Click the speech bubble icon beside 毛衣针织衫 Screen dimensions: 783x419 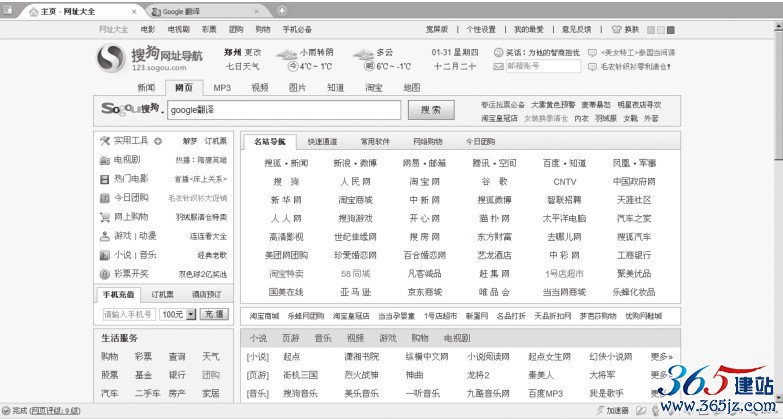coord(592,66)
